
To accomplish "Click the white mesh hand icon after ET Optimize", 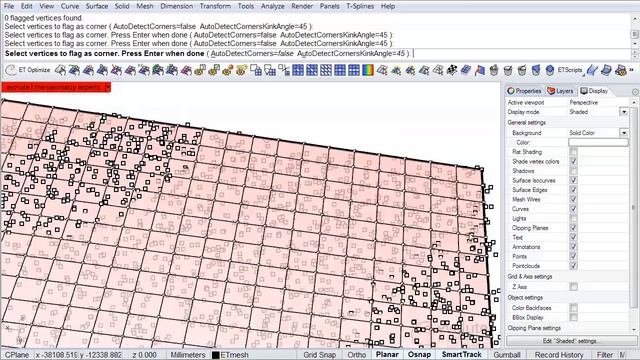I will click(x=60, y=70).
